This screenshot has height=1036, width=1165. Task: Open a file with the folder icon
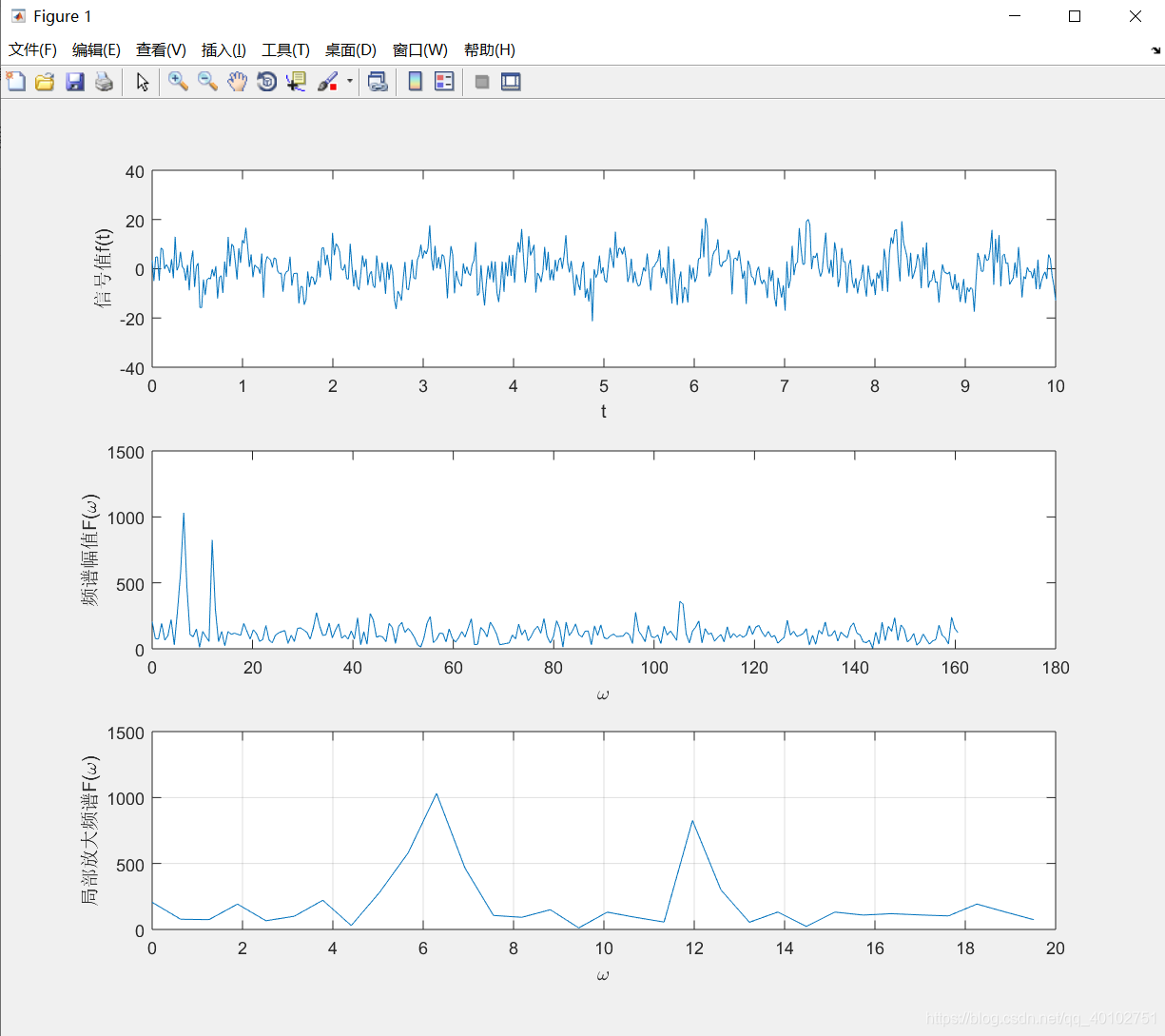[x=45, y=82]
